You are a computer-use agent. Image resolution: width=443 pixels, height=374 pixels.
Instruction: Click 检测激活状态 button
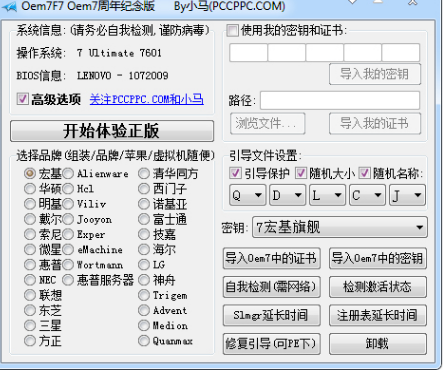click(x=378, y=287)
